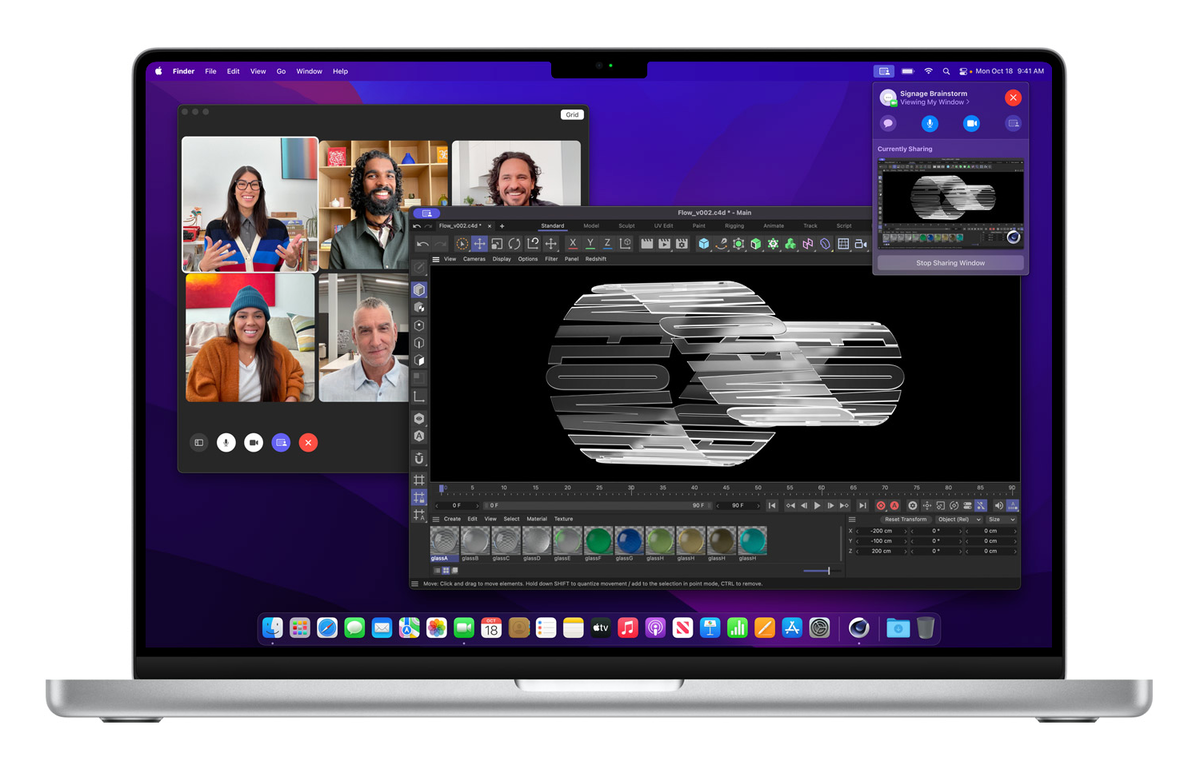Click the screen sharing icon in SharePlay panel
The height and width of the screenshot is (769, 1200).
[x=1013, y=123]
